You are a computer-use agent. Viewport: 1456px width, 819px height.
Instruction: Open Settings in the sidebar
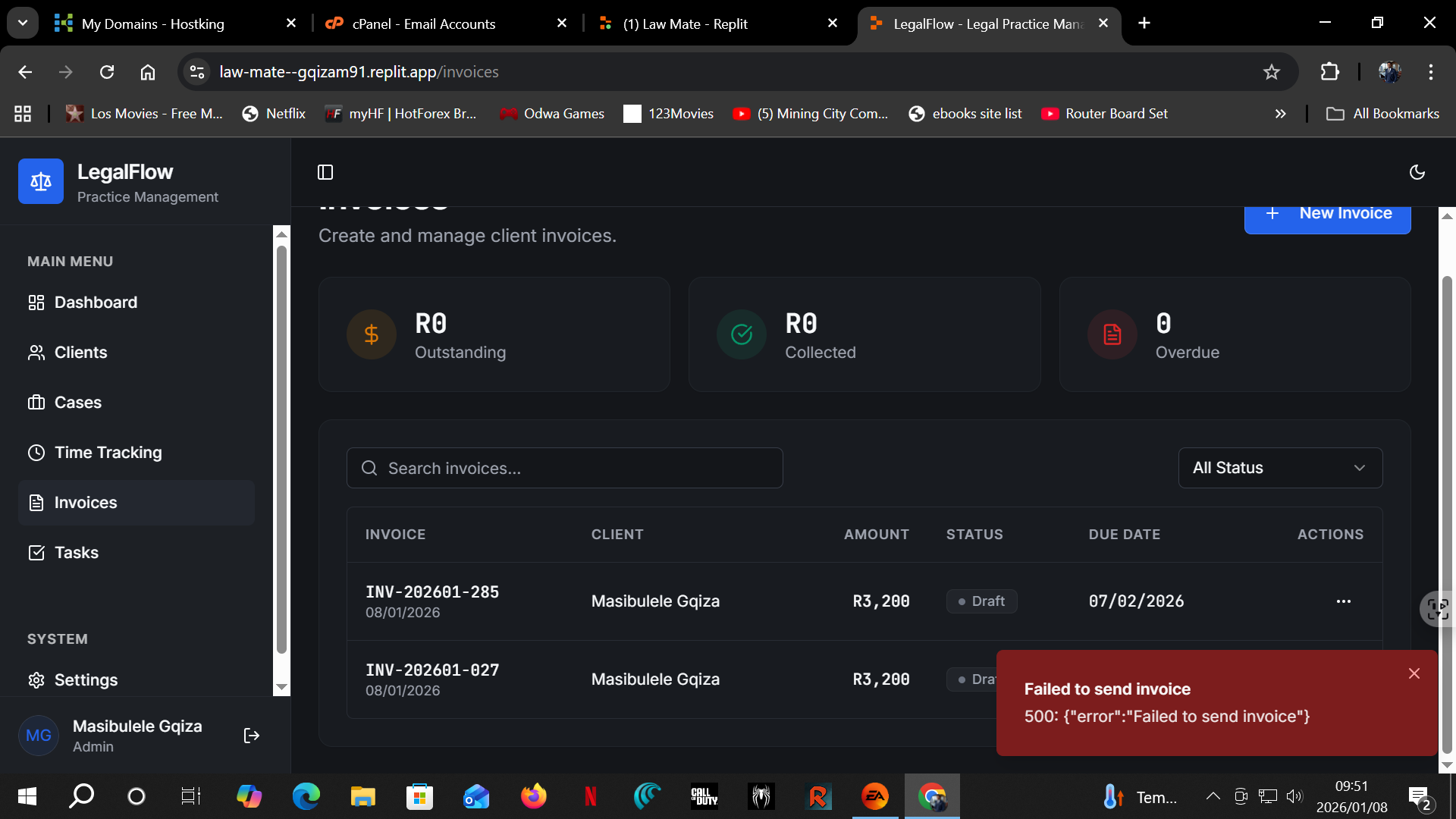(x=86, y=680)
